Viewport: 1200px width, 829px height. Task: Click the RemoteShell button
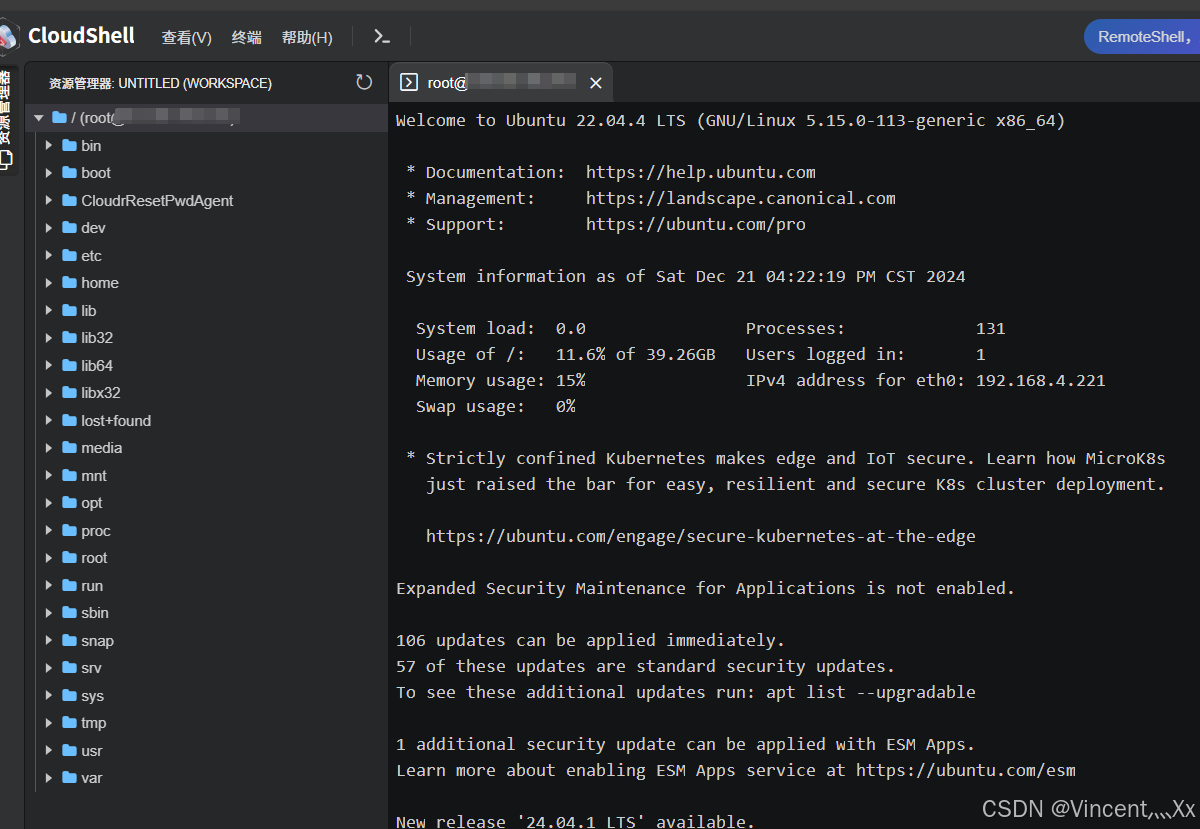pyautogui.click(x=1142, y=37)
